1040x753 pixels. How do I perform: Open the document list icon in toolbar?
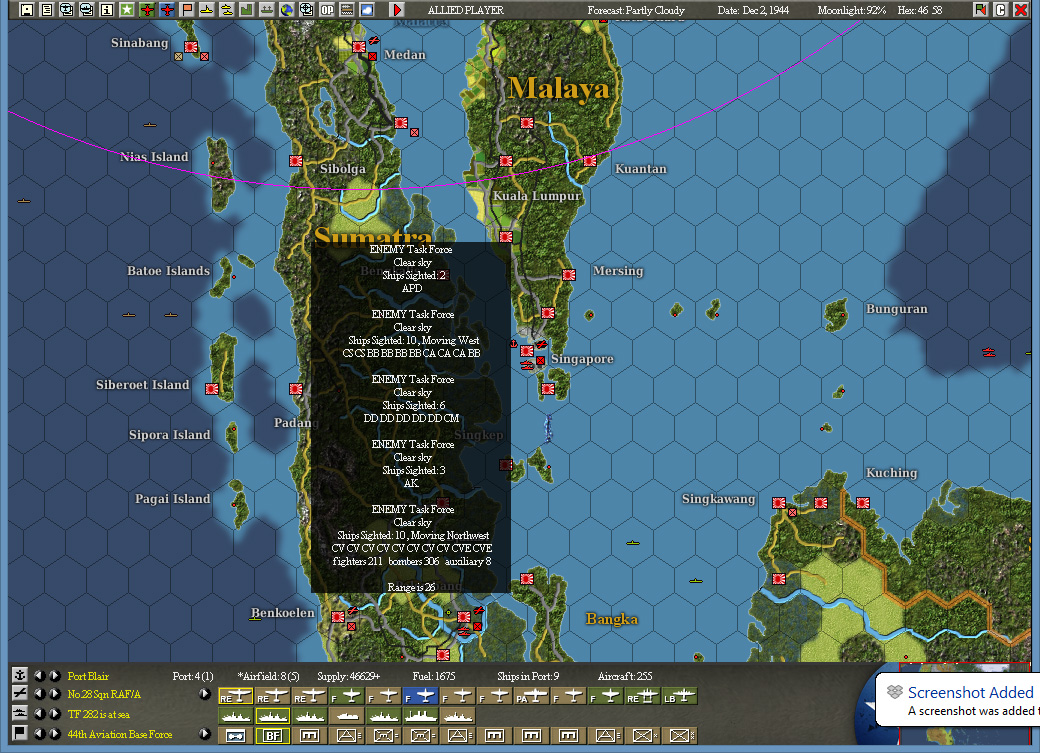[x=46, y=9]
